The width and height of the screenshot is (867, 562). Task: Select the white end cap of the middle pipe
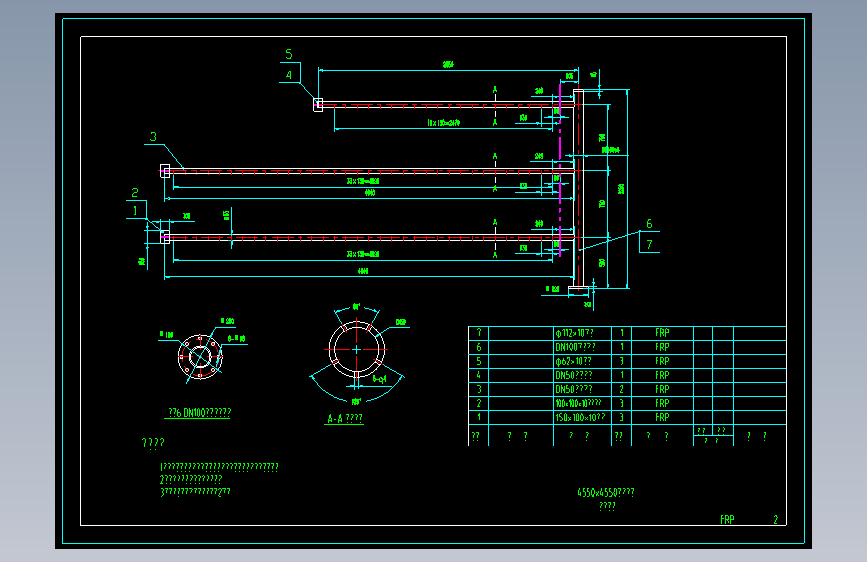pos(165,171)
